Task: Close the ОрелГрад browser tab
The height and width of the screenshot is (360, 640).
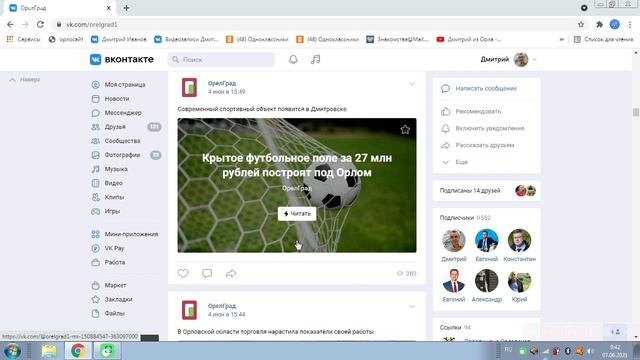Action: pos(109,8)
